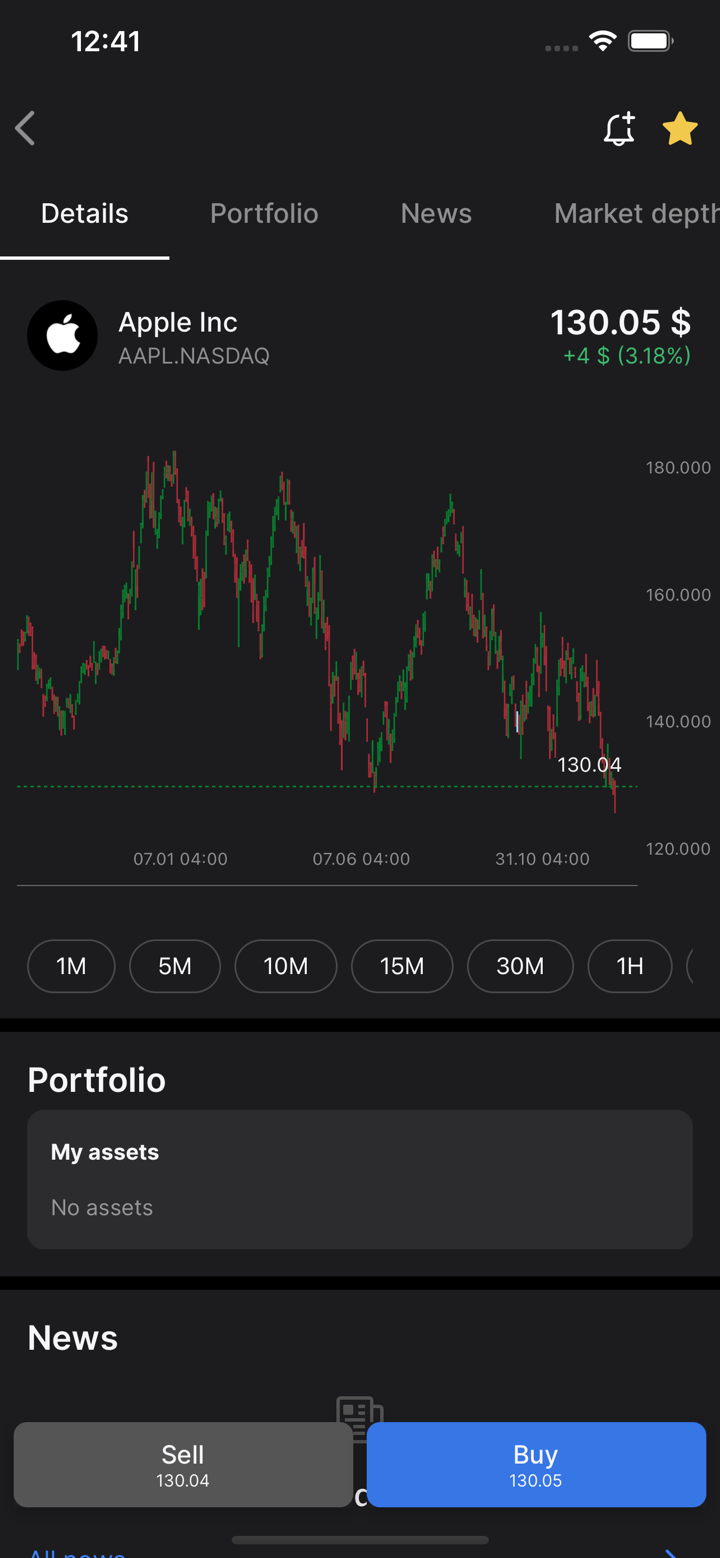
Task: Tap the Wi-Fi status icon
Action: pos(602,41)
